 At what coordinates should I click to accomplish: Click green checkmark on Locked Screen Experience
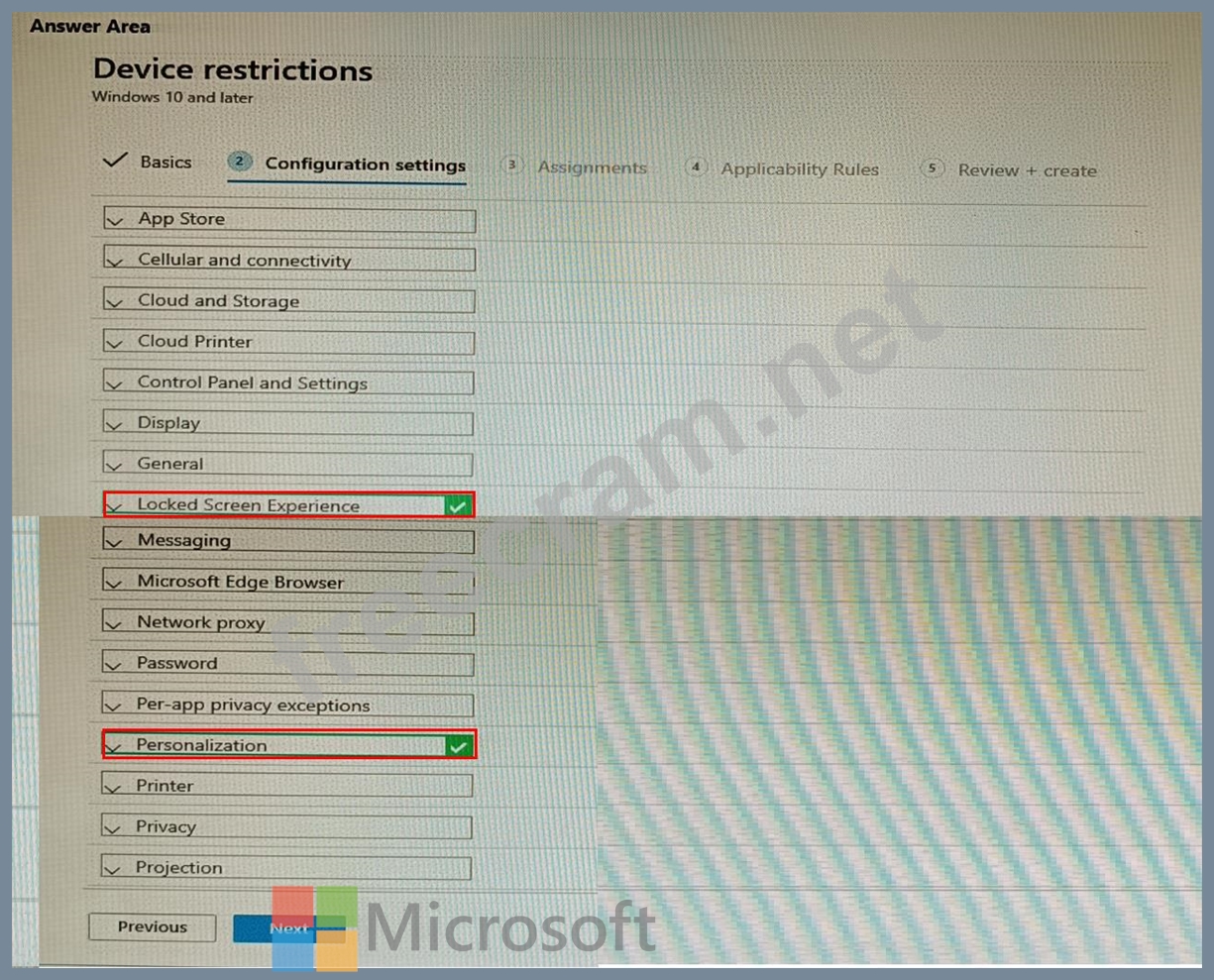pyautogui.click(x=457, y=505)
